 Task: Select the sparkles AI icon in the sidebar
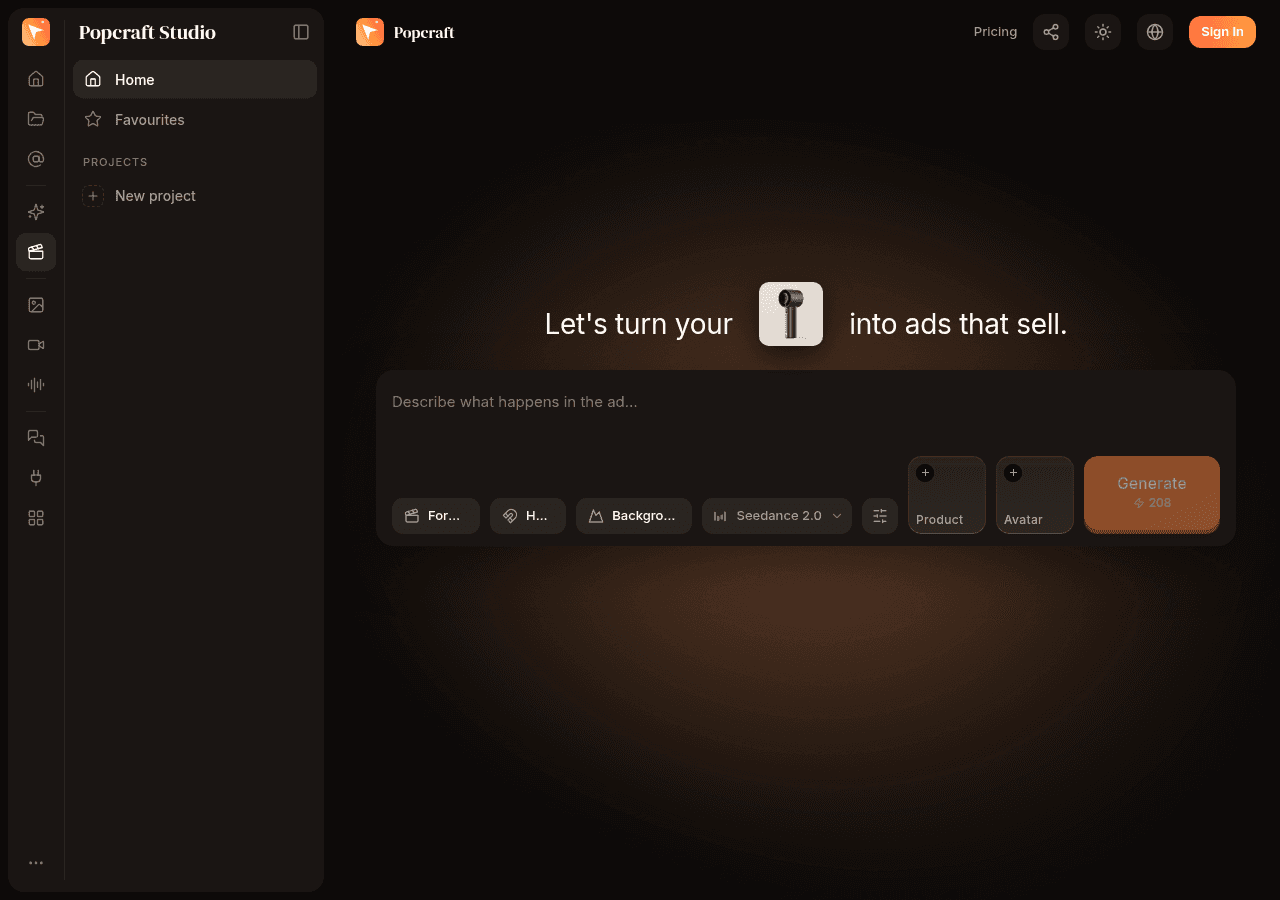(x=36, y=212)
